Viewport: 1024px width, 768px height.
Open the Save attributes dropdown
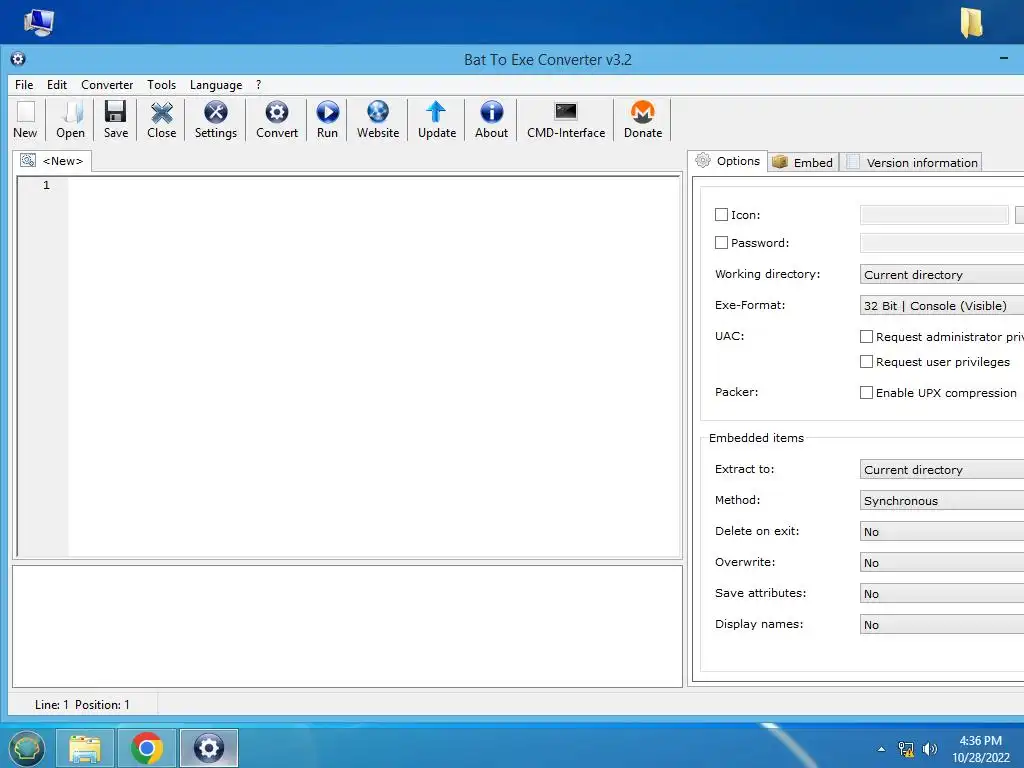pyautogui.click(x=942, y=594)
